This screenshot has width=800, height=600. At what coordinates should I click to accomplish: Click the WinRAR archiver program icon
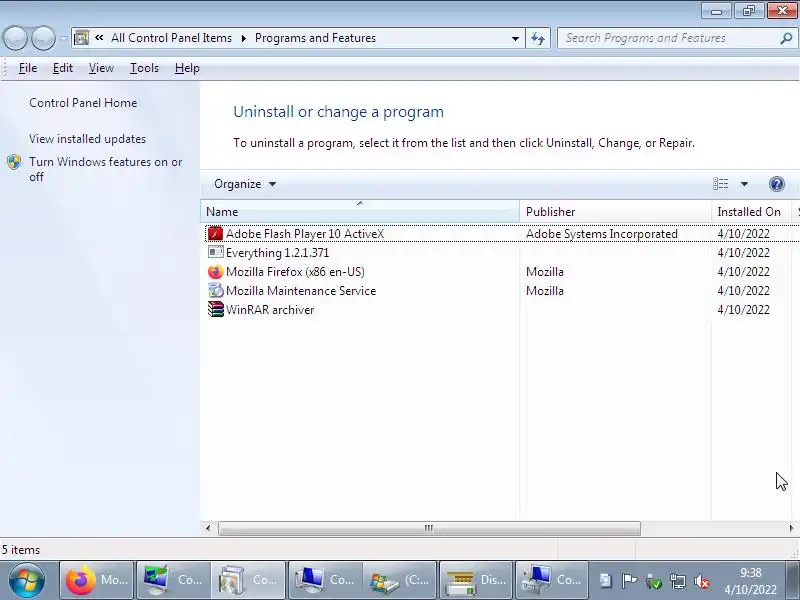click(215, 309)
